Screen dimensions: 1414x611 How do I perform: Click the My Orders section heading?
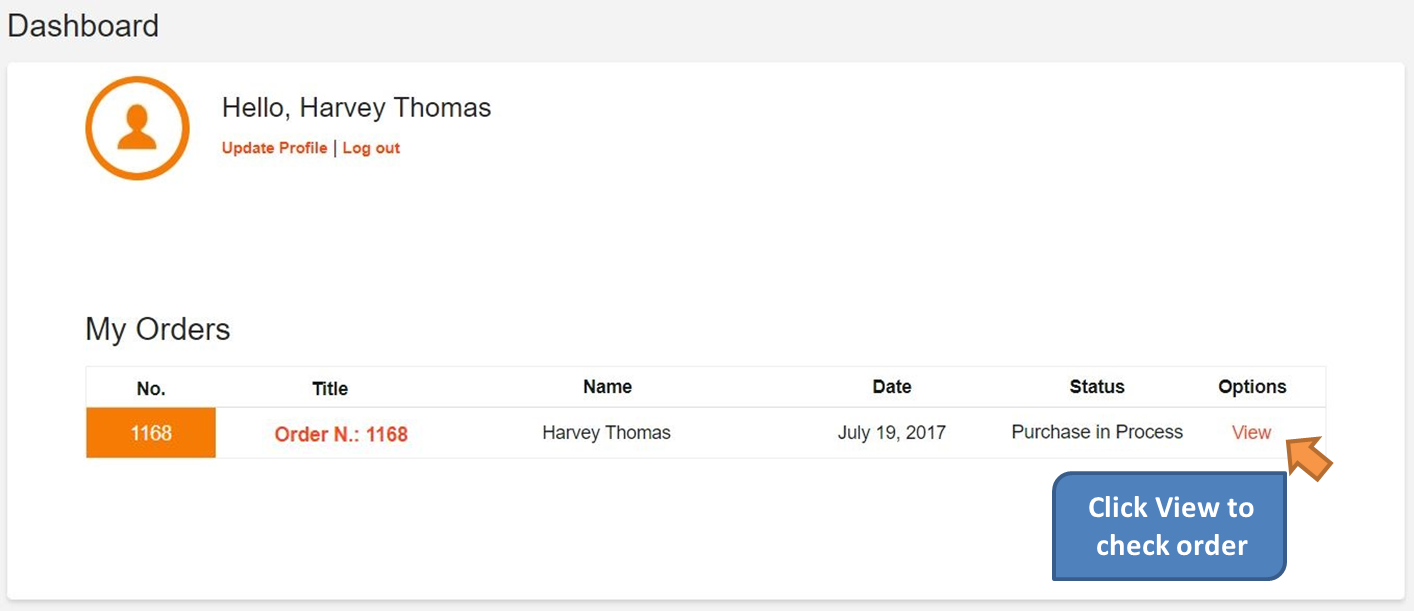pyautogui.click(x=157, y=329)
